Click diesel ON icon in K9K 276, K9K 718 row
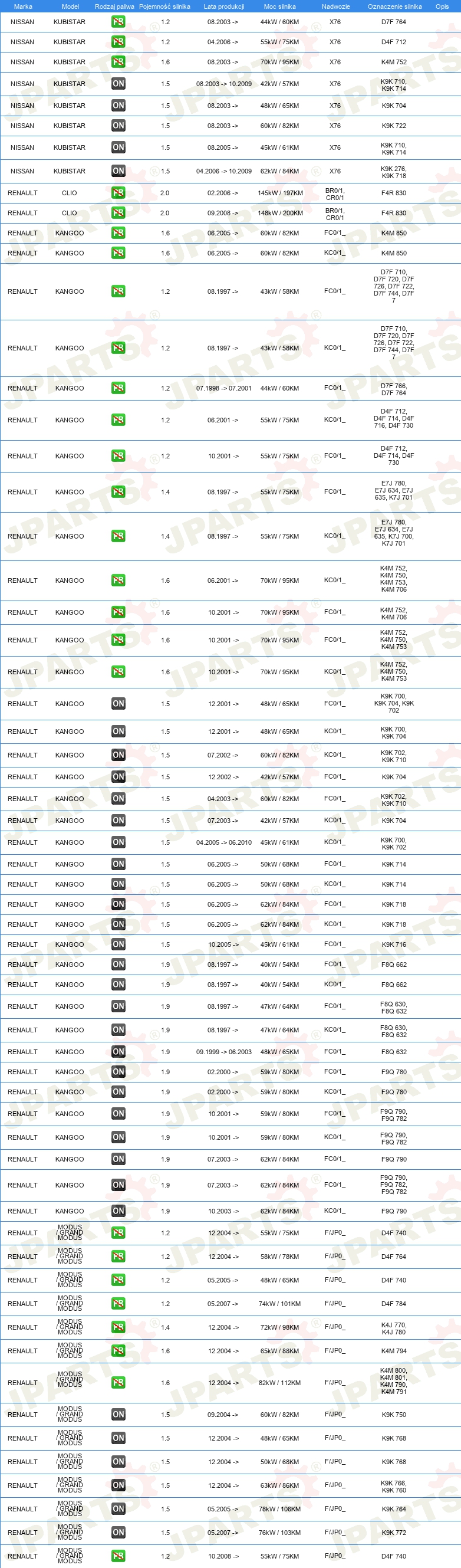The height and width of the screenshot is (1568, 461). [118, 172]
